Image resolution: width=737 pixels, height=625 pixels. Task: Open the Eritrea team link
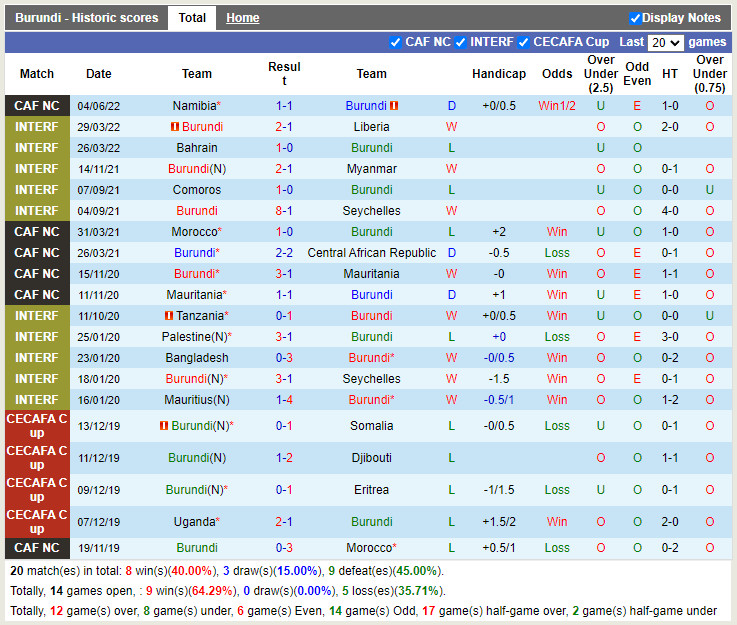click(x=372, y=490)
